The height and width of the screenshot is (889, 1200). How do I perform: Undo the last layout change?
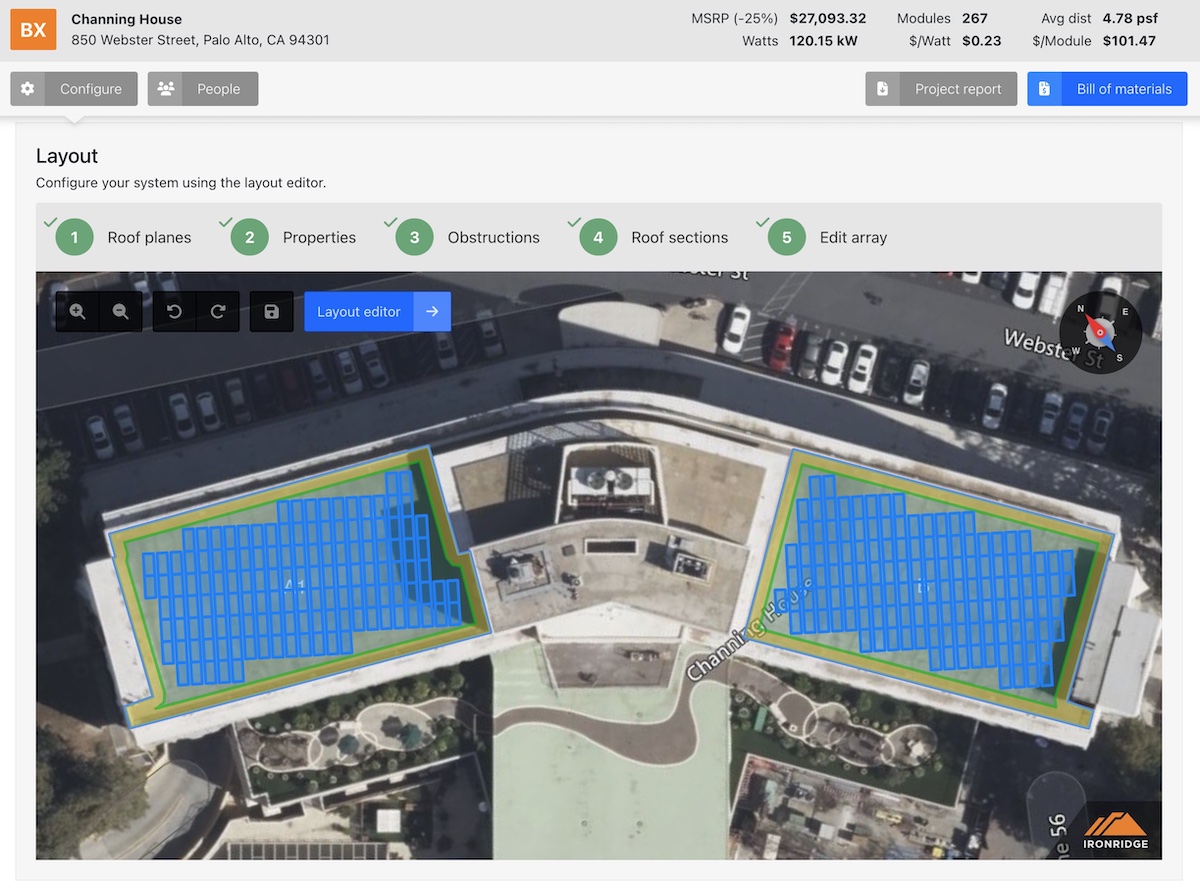[x=174, y=312]
